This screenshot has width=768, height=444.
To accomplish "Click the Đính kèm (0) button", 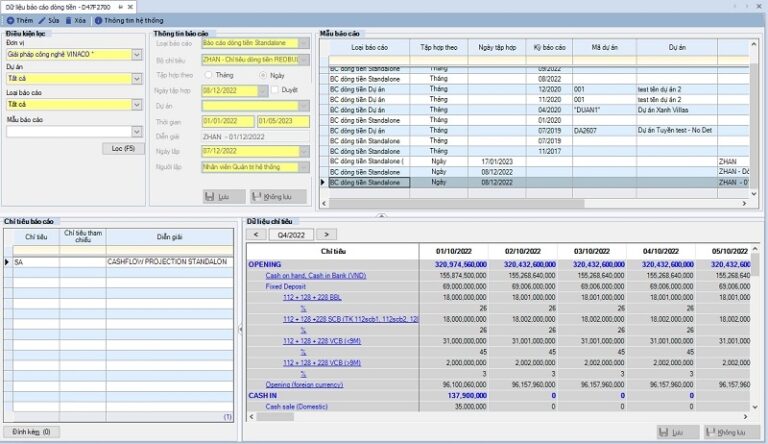I will click(x=31, y=432).
